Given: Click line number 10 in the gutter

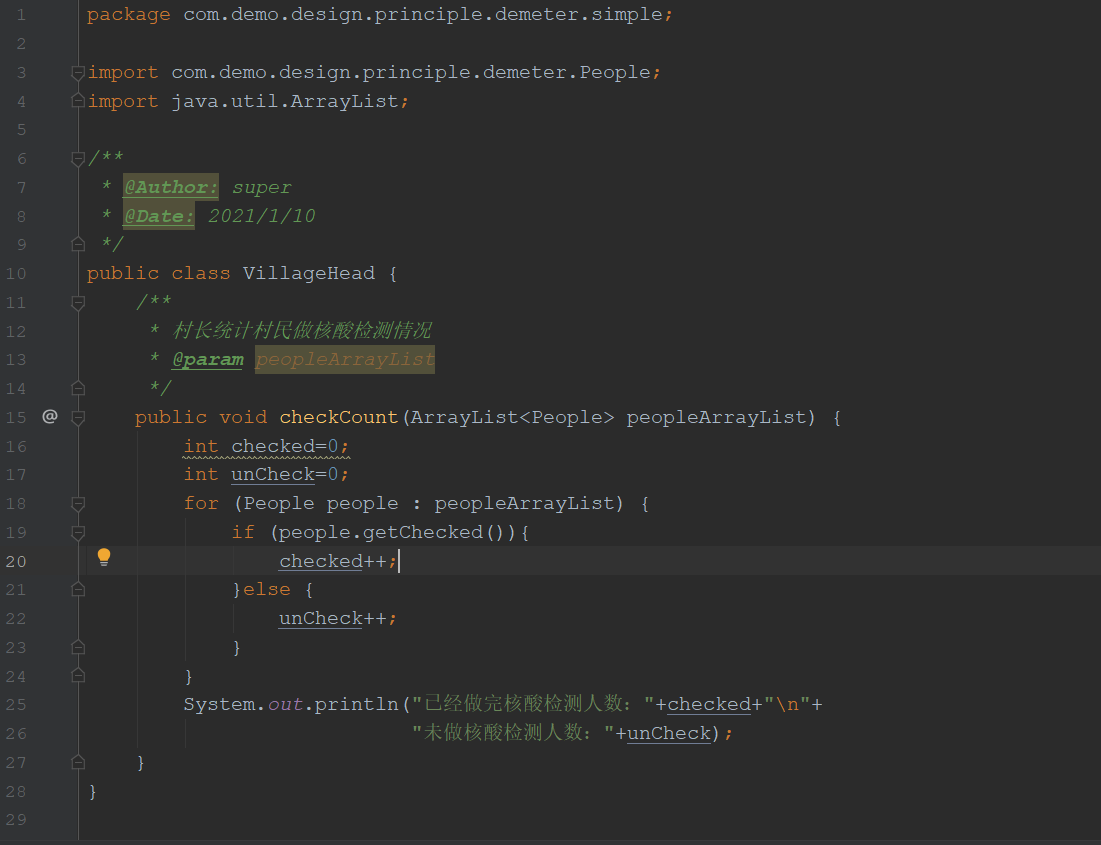Looking at the screenshot, I should tap(16, 273).
